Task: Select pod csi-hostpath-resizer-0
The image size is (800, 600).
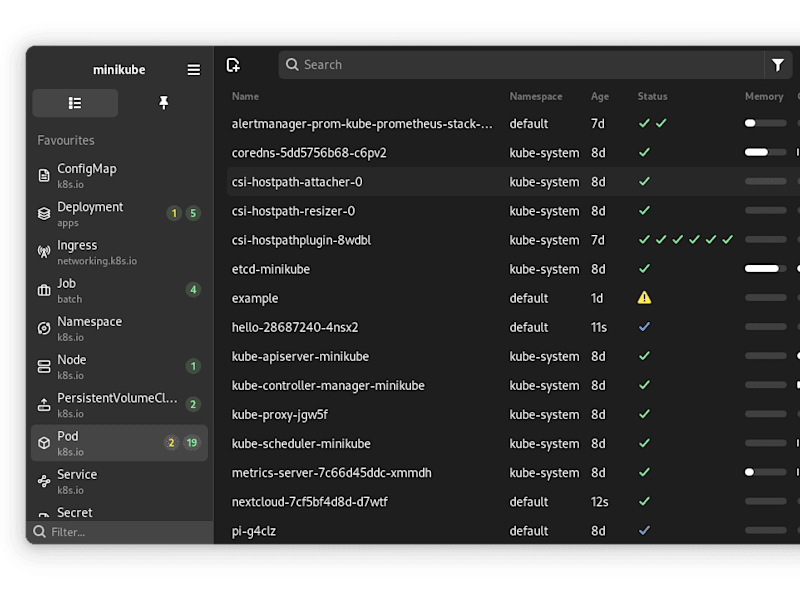Action: [x=513, y=211]
